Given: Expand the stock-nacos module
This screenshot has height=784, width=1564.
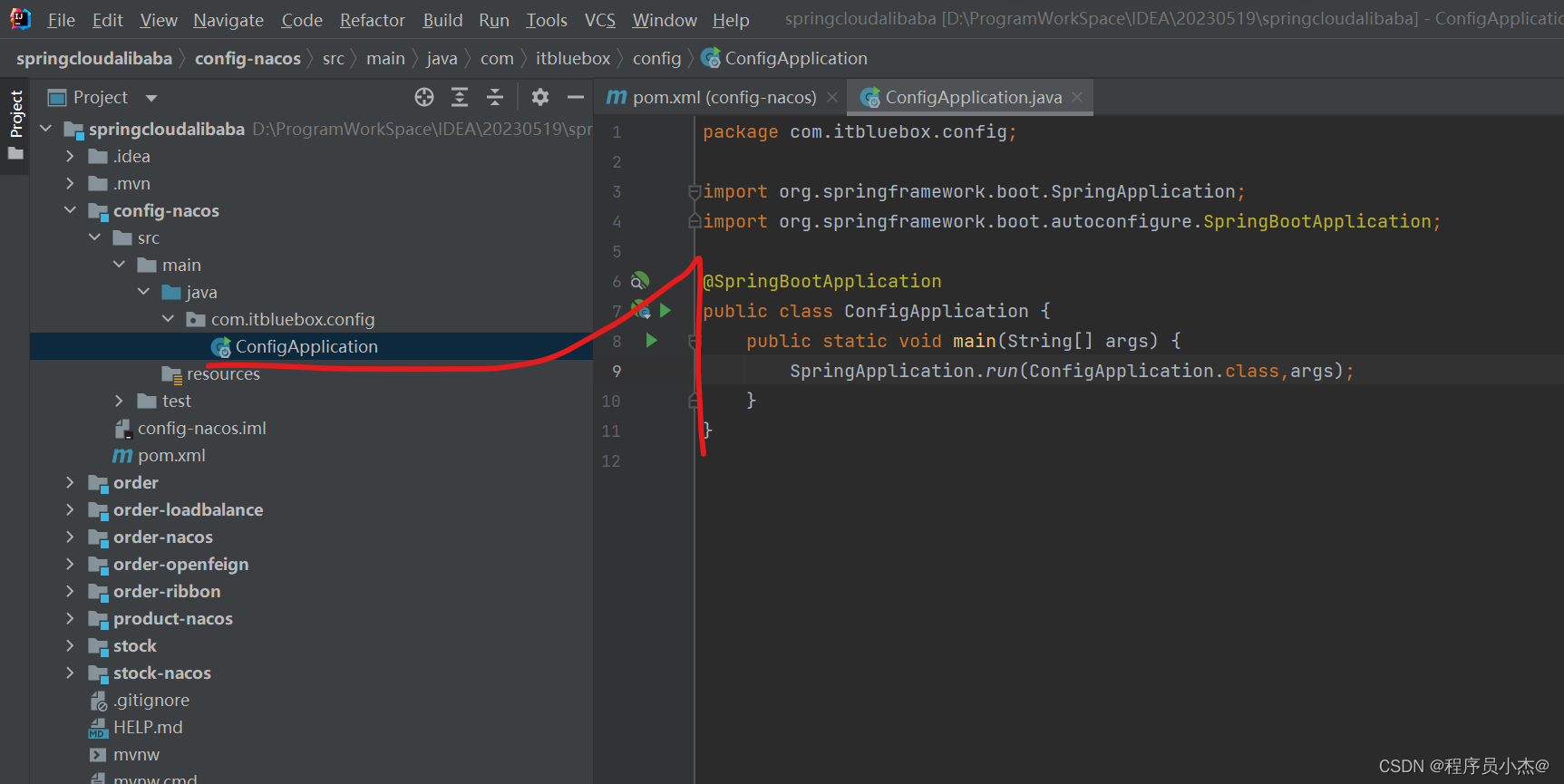Looking at the screenshot, I should click(x=70, y=673).
